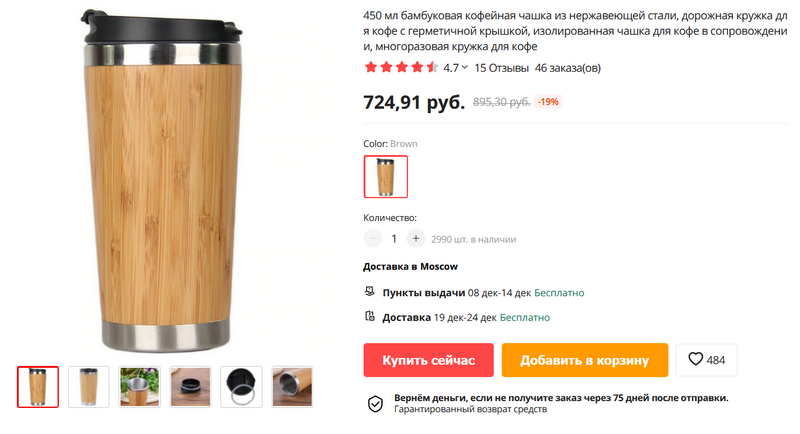
Task: Click the Купить сейчас button
Action: click(x=429, y=360)
